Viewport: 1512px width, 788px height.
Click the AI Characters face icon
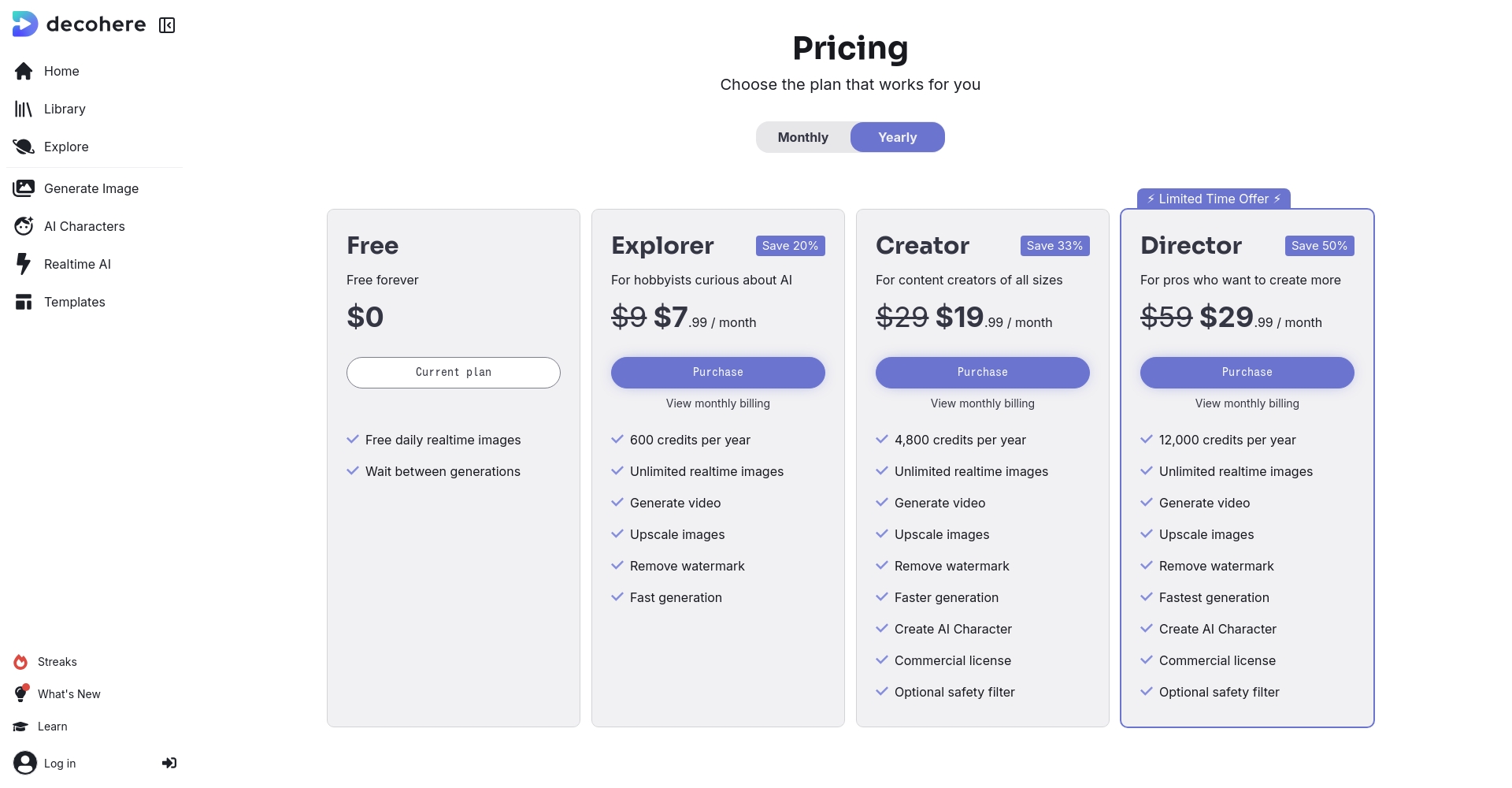pyautogui.click(x=24, y=226)
